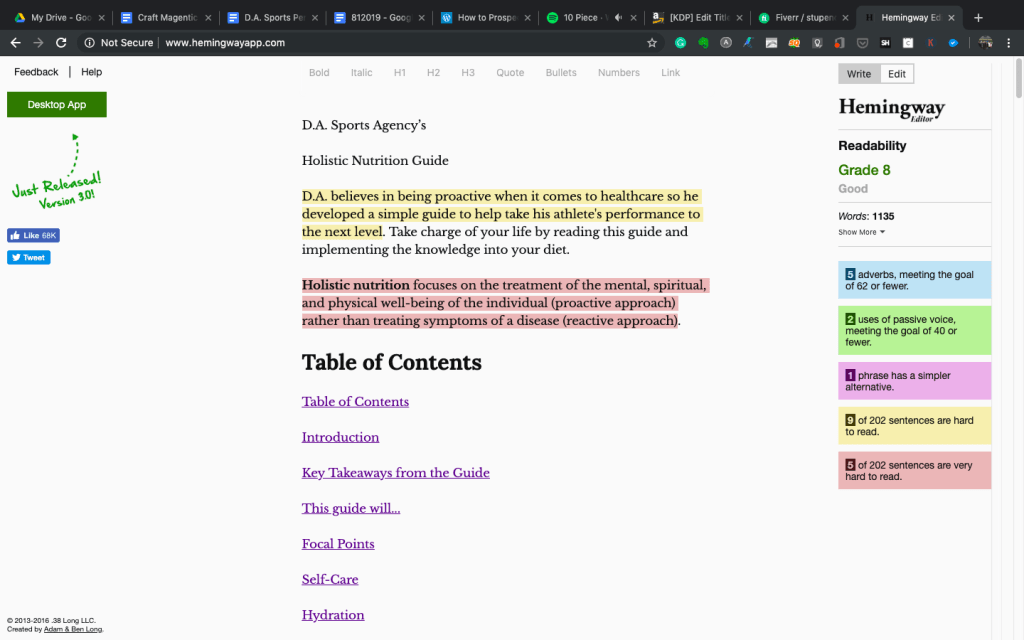
Task: Click the Pocket extension icon
Action: pyautogui.click(x=862, y=43)
